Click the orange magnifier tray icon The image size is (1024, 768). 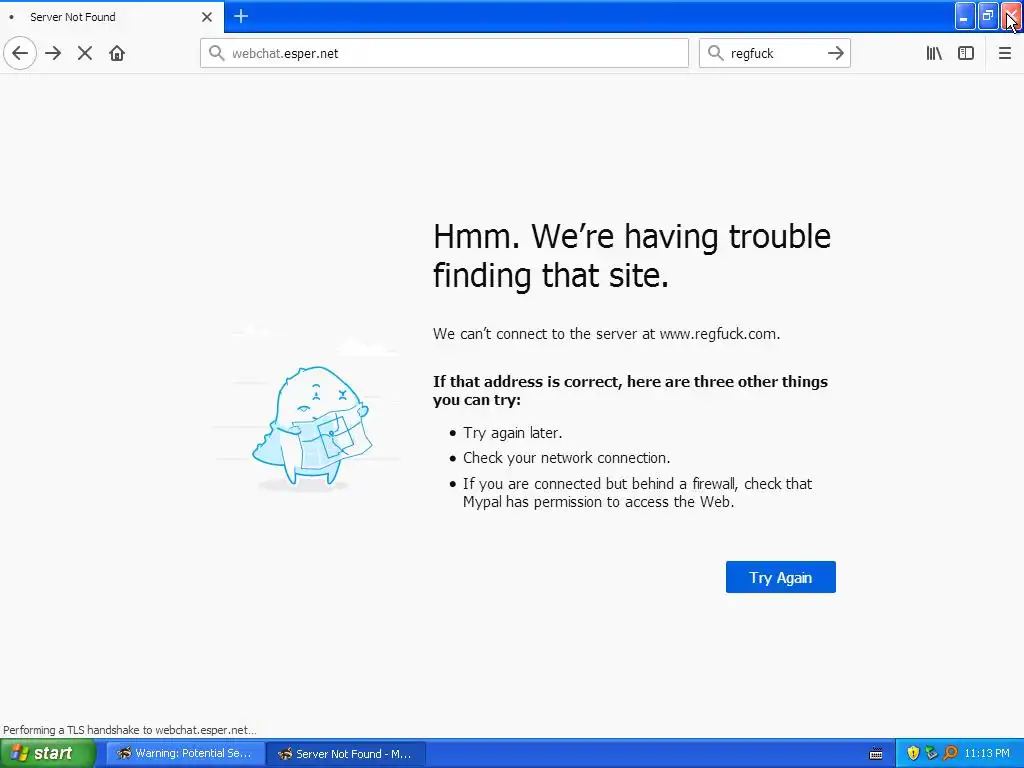click(x=950, y=754)
